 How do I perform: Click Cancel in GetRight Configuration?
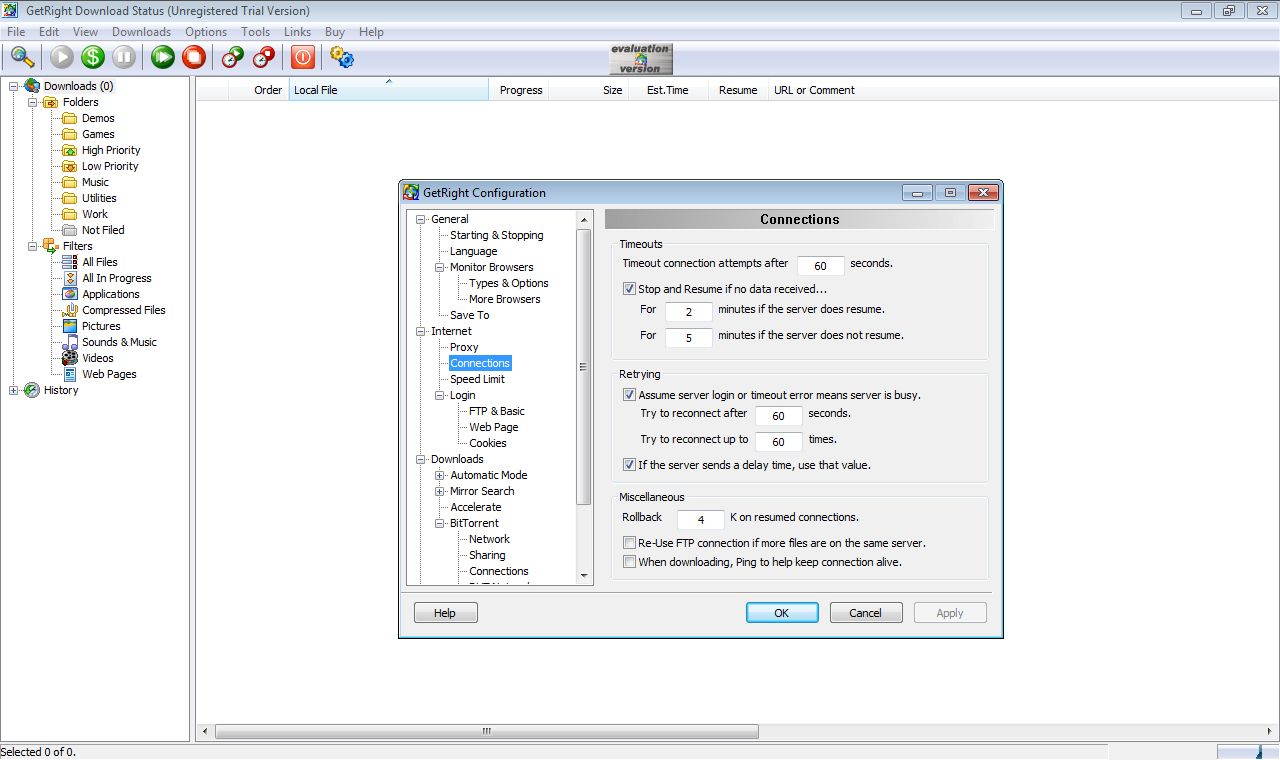(866, 613)
